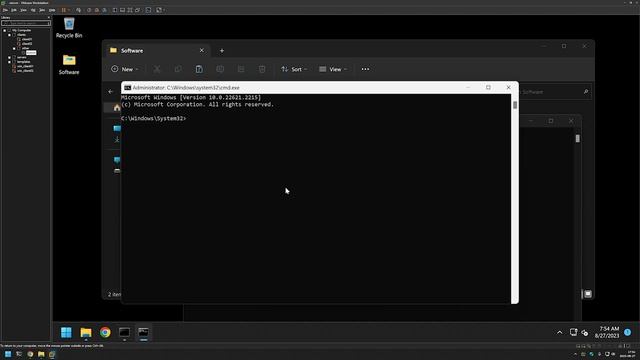This screenshot has height=360, width=640.
Task: Open the New dropdown in File Explorer
Action: (124, 69)
